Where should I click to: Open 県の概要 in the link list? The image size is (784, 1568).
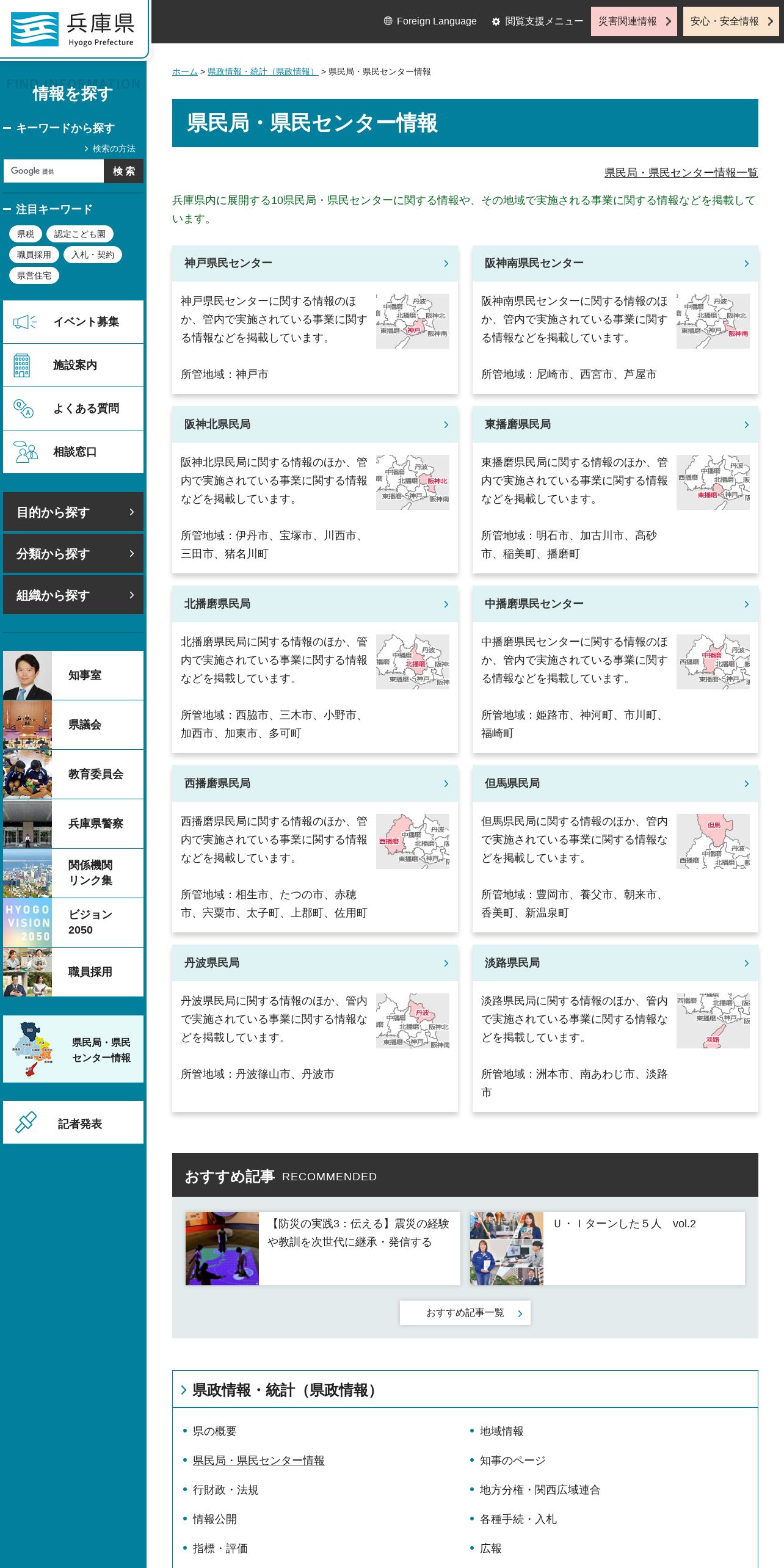214,1431
